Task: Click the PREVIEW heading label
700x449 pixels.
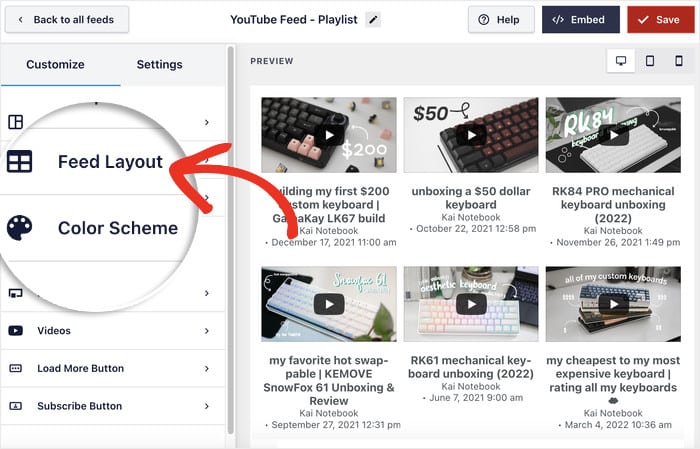Action: [271, 61]
